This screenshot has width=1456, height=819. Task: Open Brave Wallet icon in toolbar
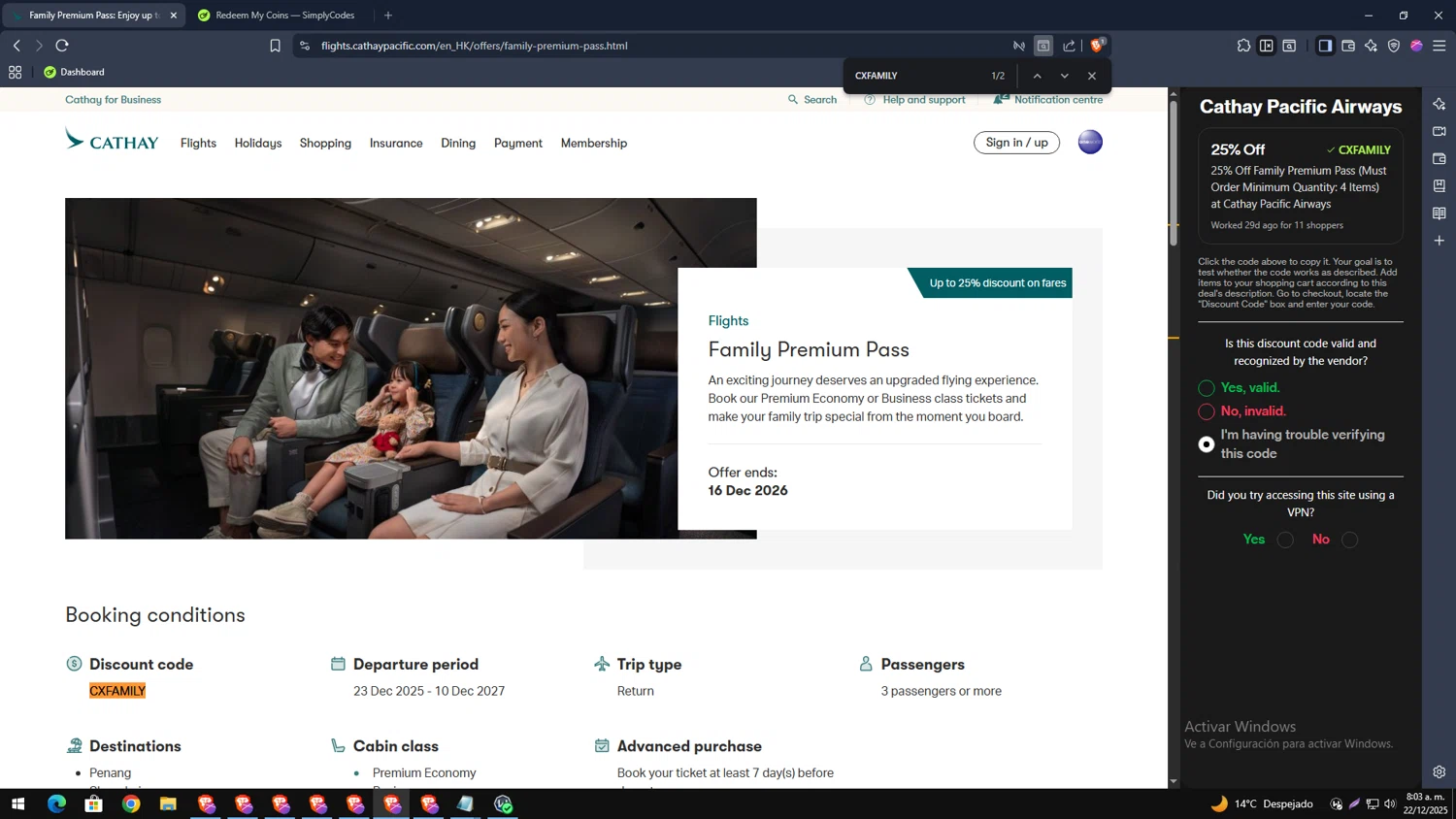pos(1348,46)
